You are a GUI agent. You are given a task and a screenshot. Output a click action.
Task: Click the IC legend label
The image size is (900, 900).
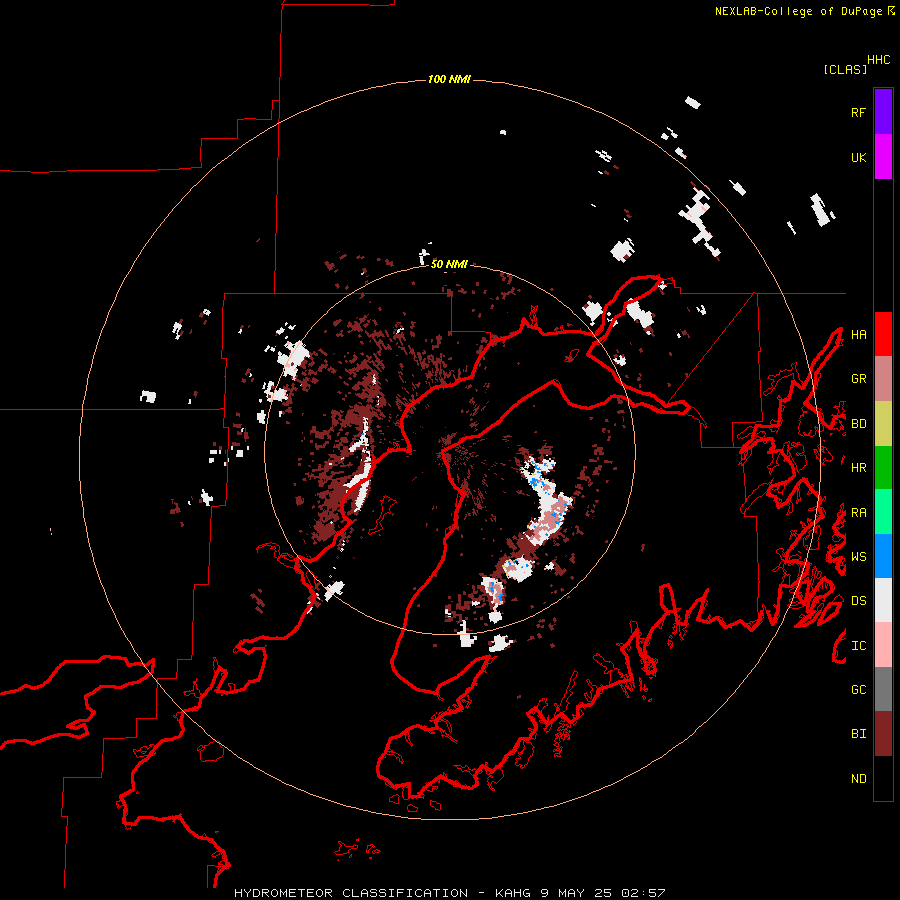[x=858, y=646]
